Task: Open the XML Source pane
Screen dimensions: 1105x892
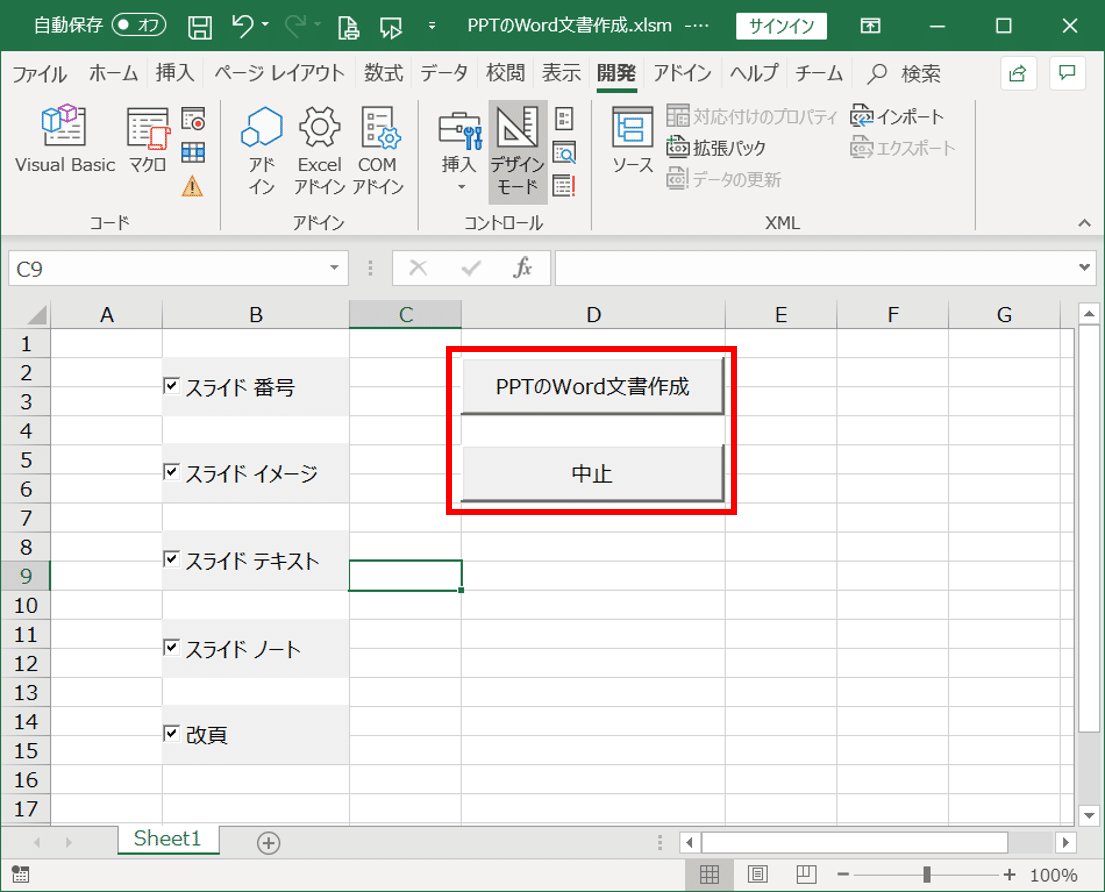Action: (632, 140)
